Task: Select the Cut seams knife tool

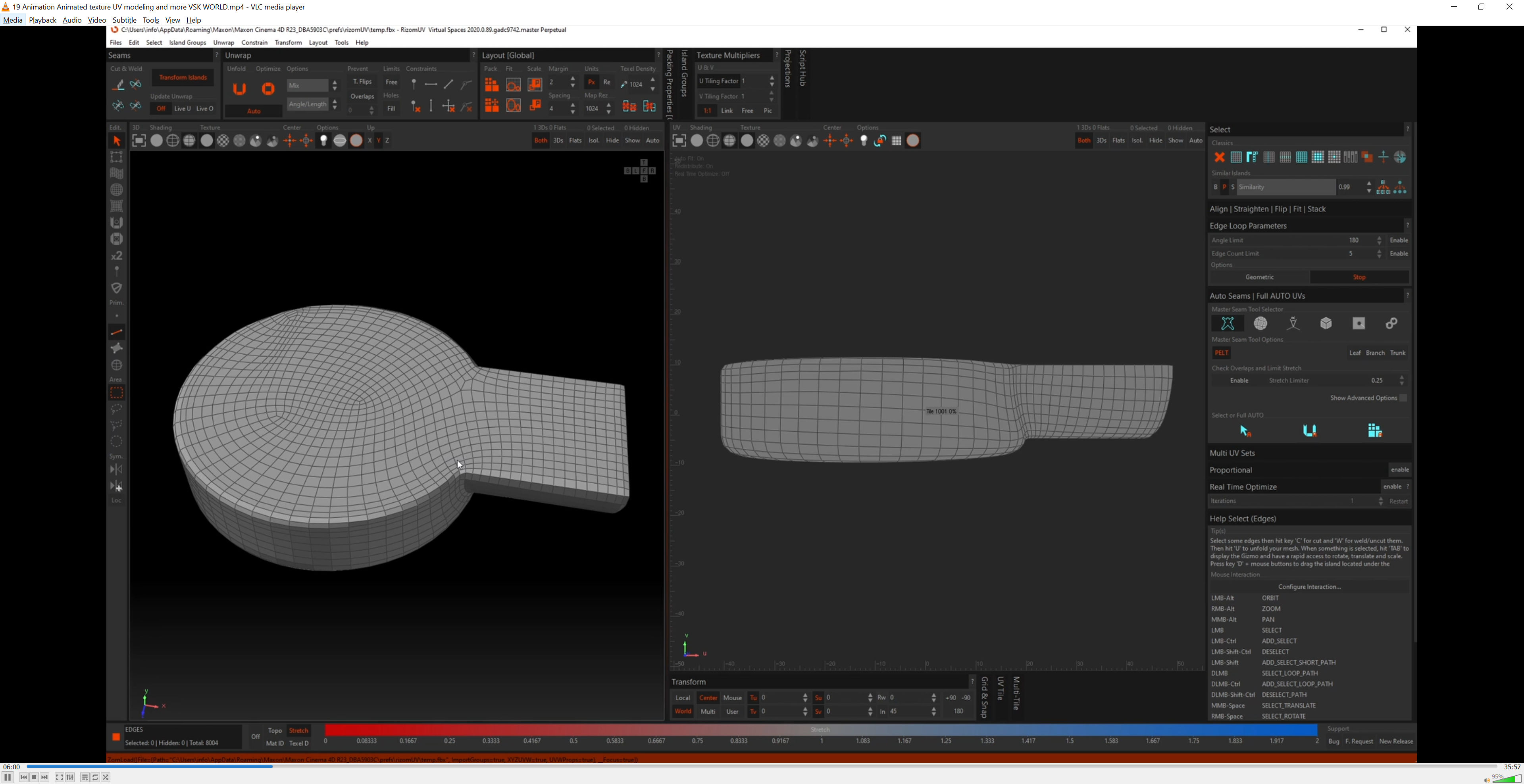Action: point(118,85)
